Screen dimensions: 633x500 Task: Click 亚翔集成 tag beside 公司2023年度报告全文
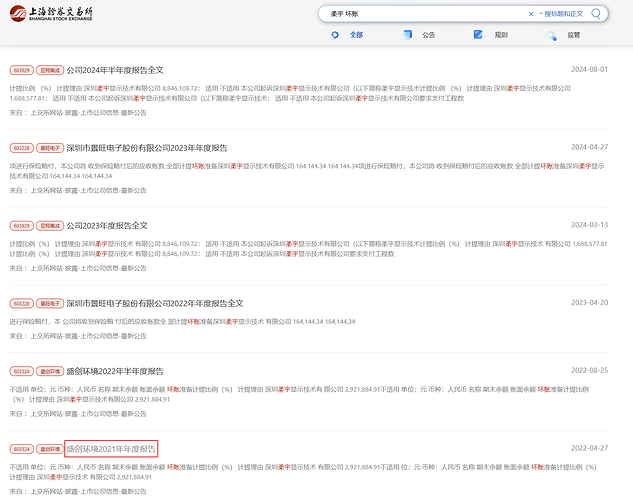[x=50, y=226]
